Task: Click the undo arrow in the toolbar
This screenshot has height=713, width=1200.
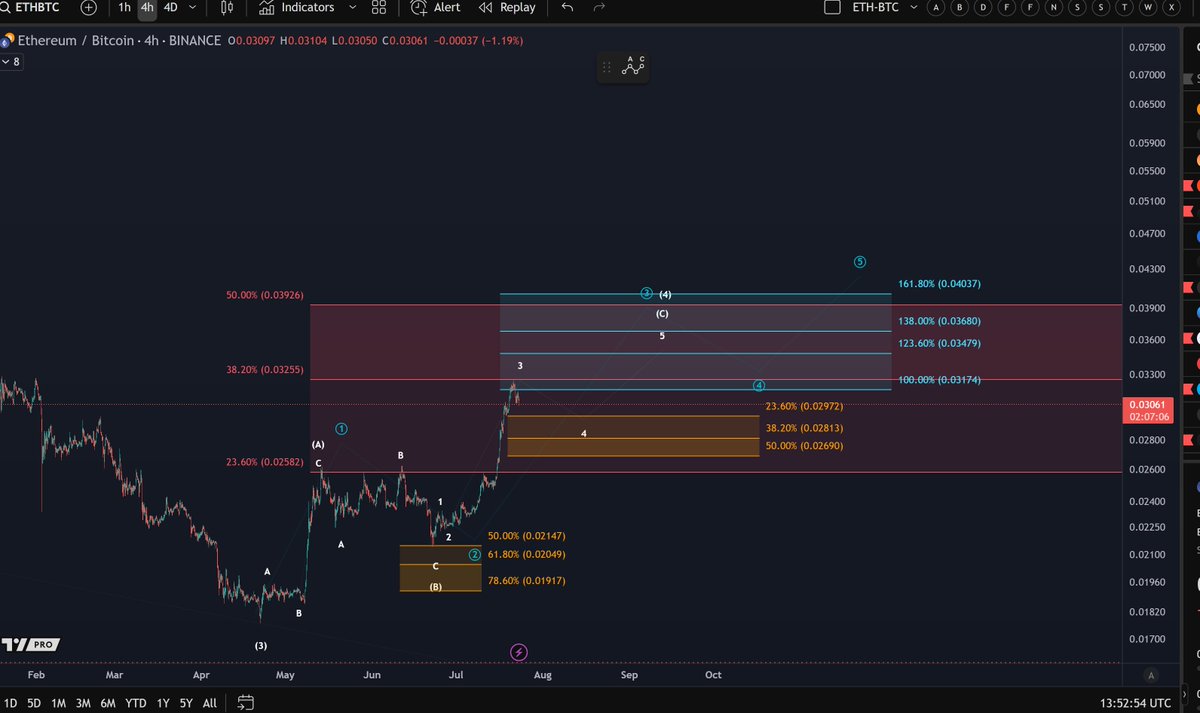Action: [x=566, y=8]
